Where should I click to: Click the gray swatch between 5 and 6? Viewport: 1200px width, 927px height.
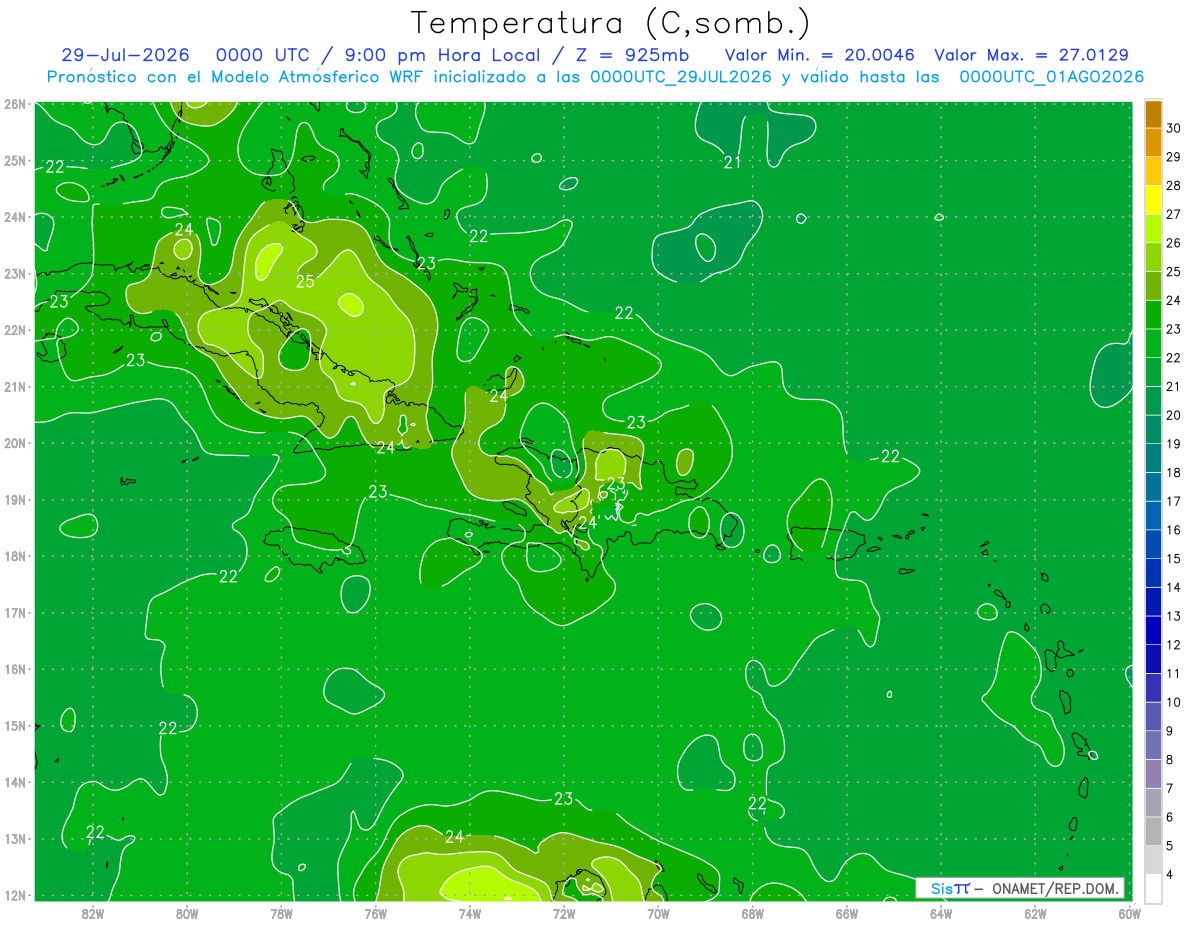[1153, 831]
